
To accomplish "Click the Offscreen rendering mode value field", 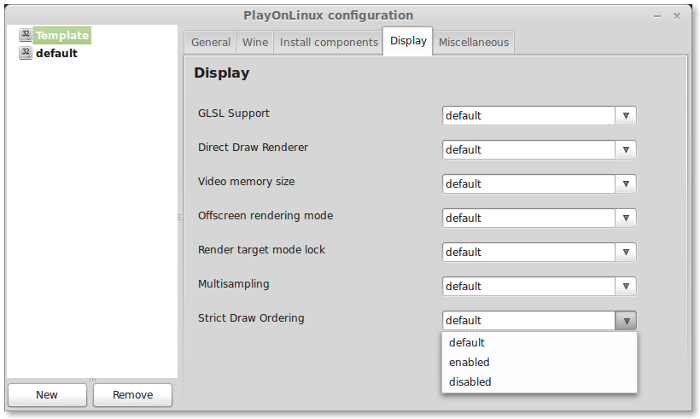I will tap(529, 218).
